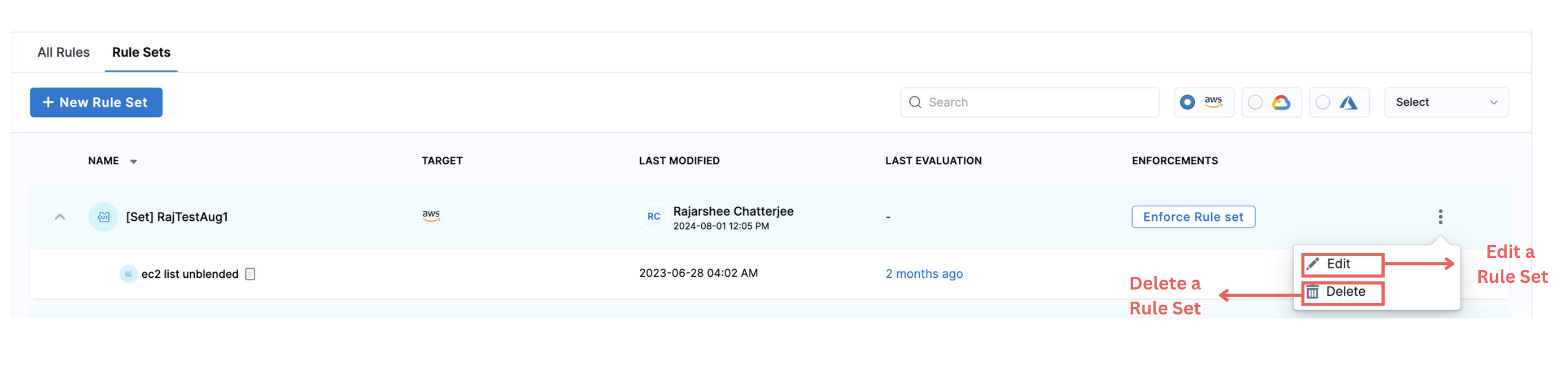
Task: Open the 2 months ago evaluation link
Action: click(923, 274)
